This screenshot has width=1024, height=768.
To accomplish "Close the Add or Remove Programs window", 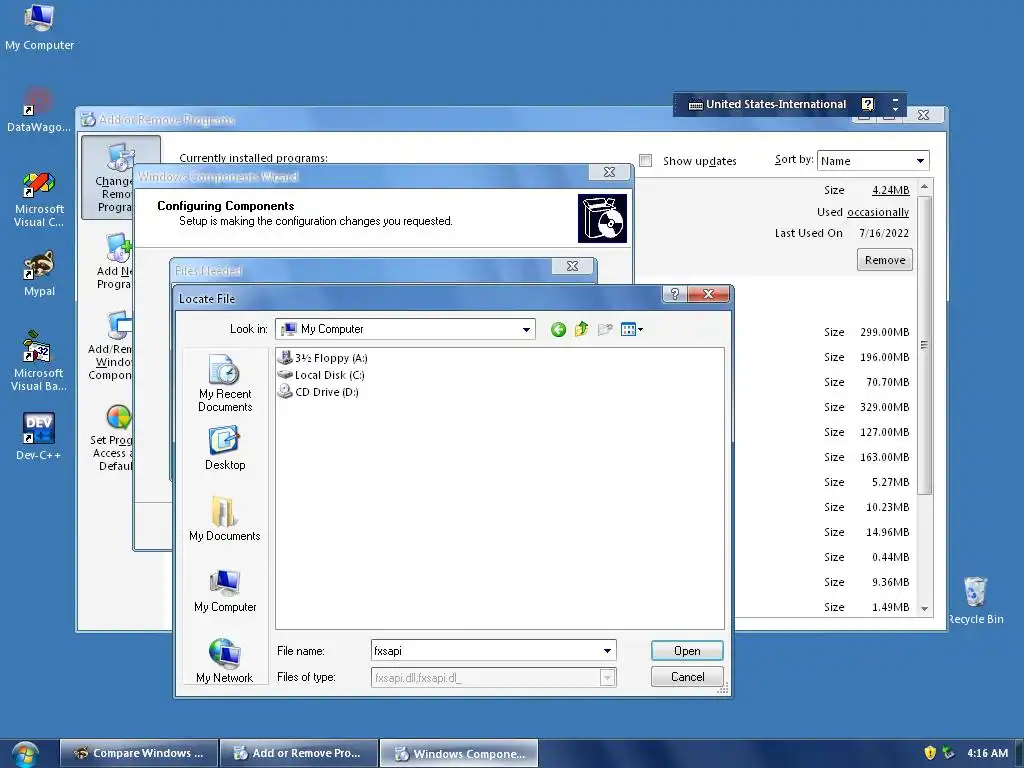I will click(923, 115).
